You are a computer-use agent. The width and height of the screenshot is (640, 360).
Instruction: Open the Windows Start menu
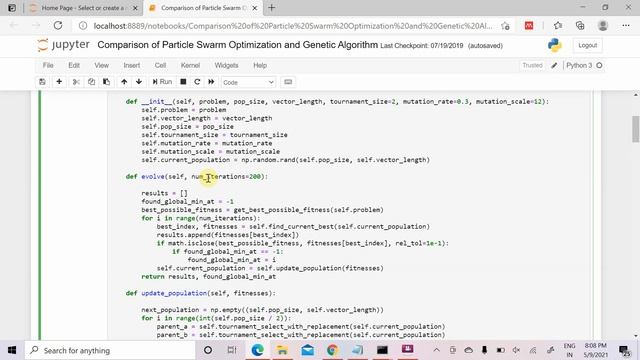tap(12, 350)
